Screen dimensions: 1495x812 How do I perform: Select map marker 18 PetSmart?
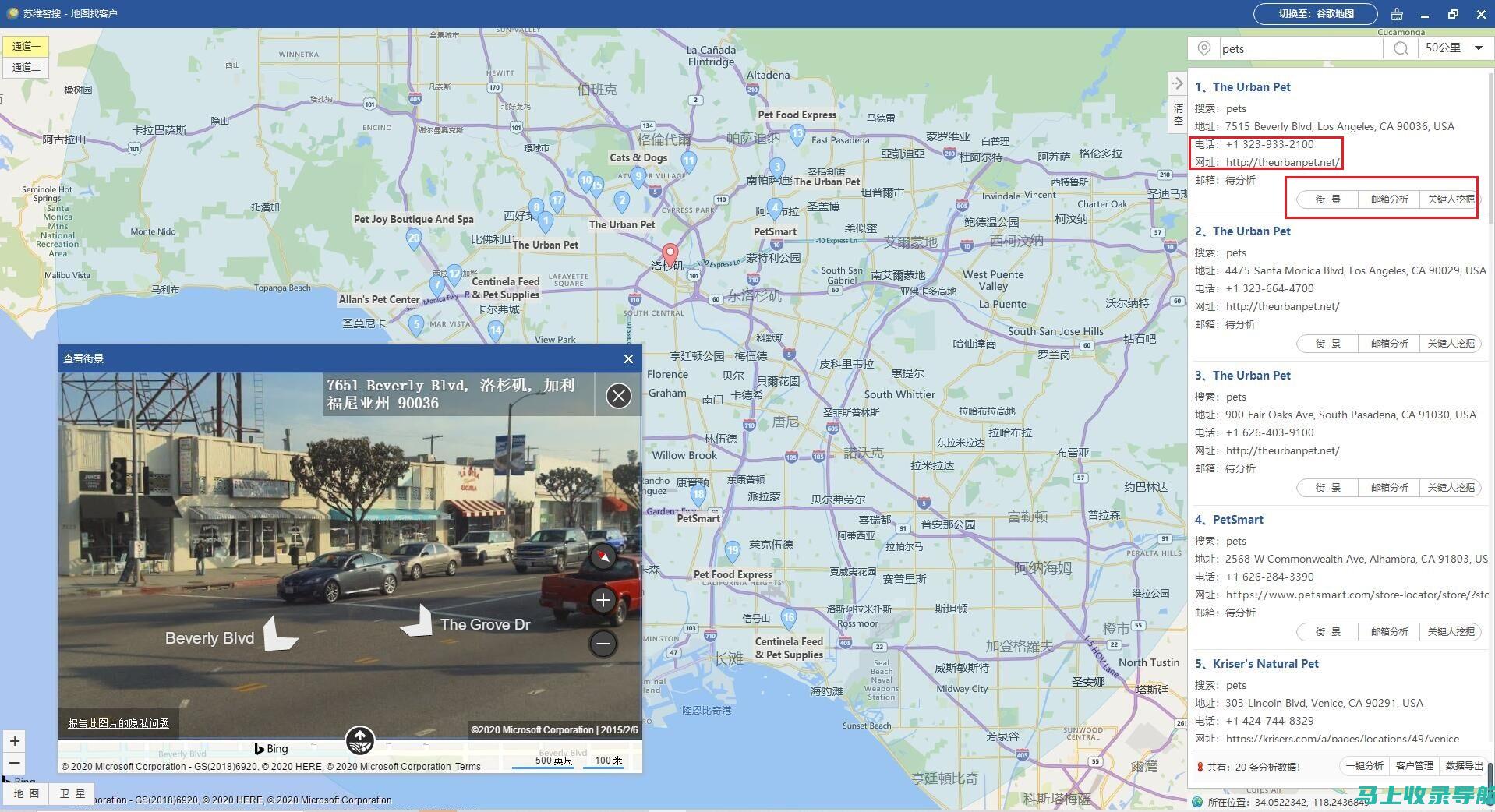698,494
